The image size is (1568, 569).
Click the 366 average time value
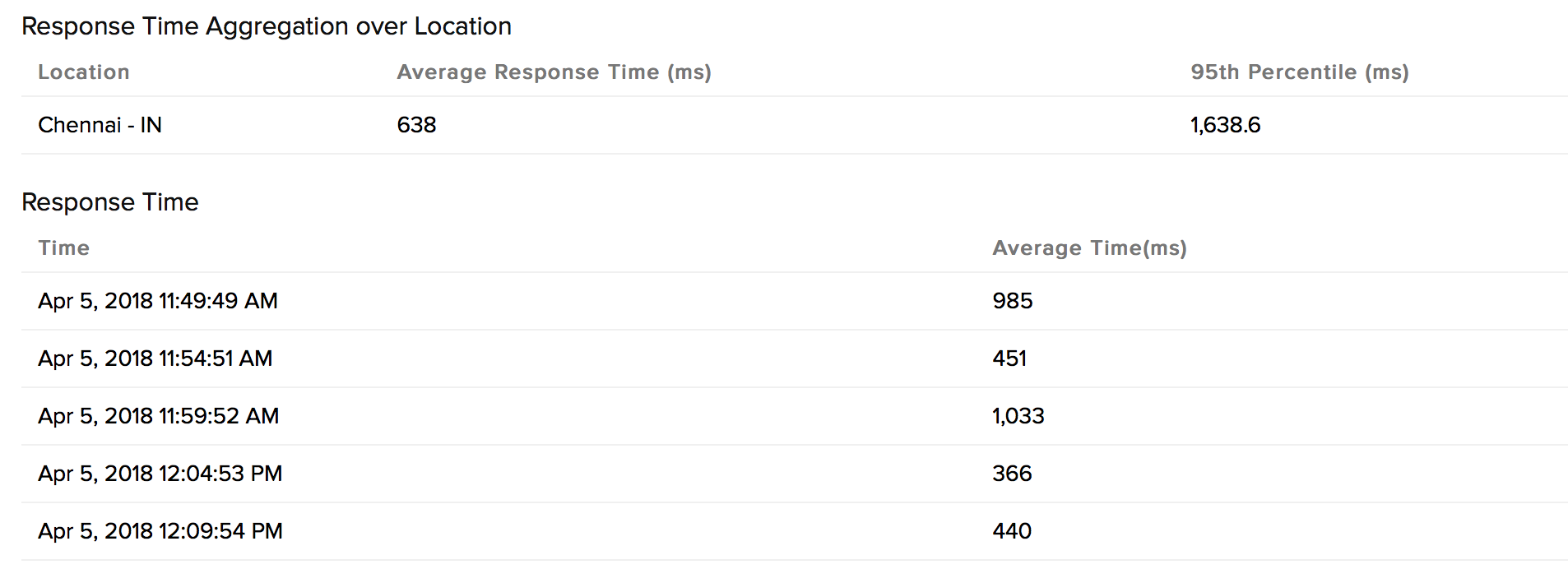pos(1012,474)
